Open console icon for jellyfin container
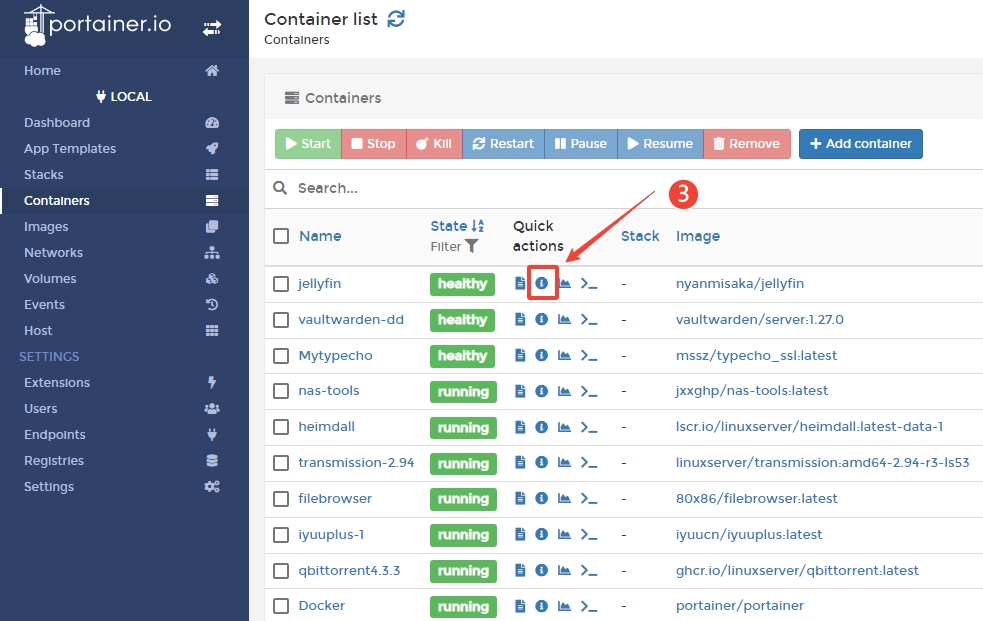Image resolution: width=983 pixels, height=621 pixels. pos(589,283)
